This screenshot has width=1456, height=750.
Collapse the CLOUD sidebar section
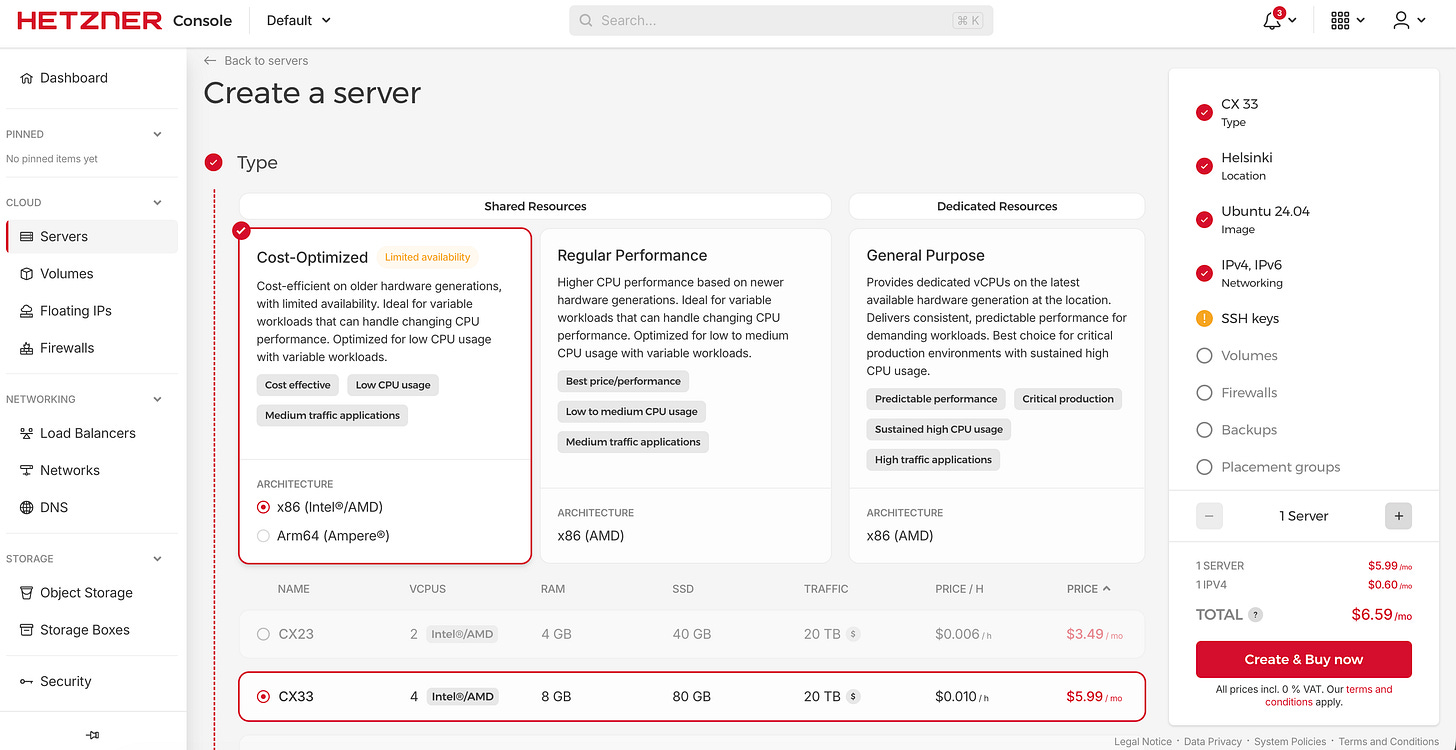(x=157, y=203)
